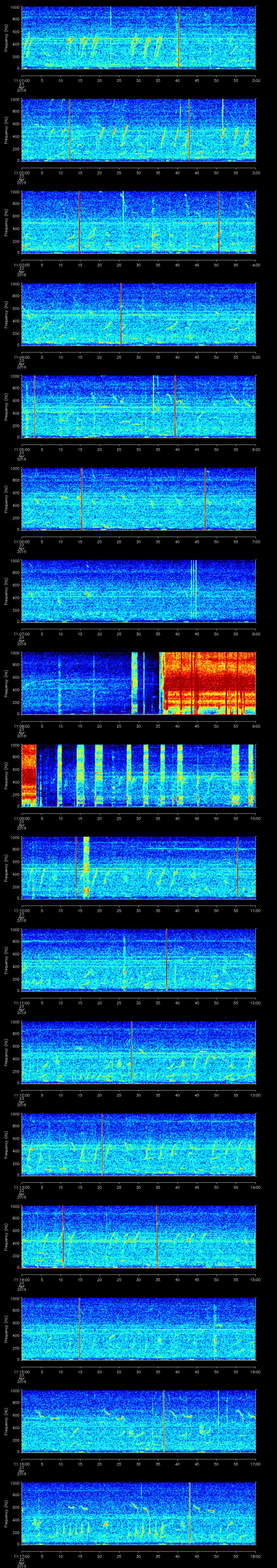Select the 11:07:00 time label
The height and width of the screenshot is (1568, 277).
pyautogui.click(x=21, y=634)
